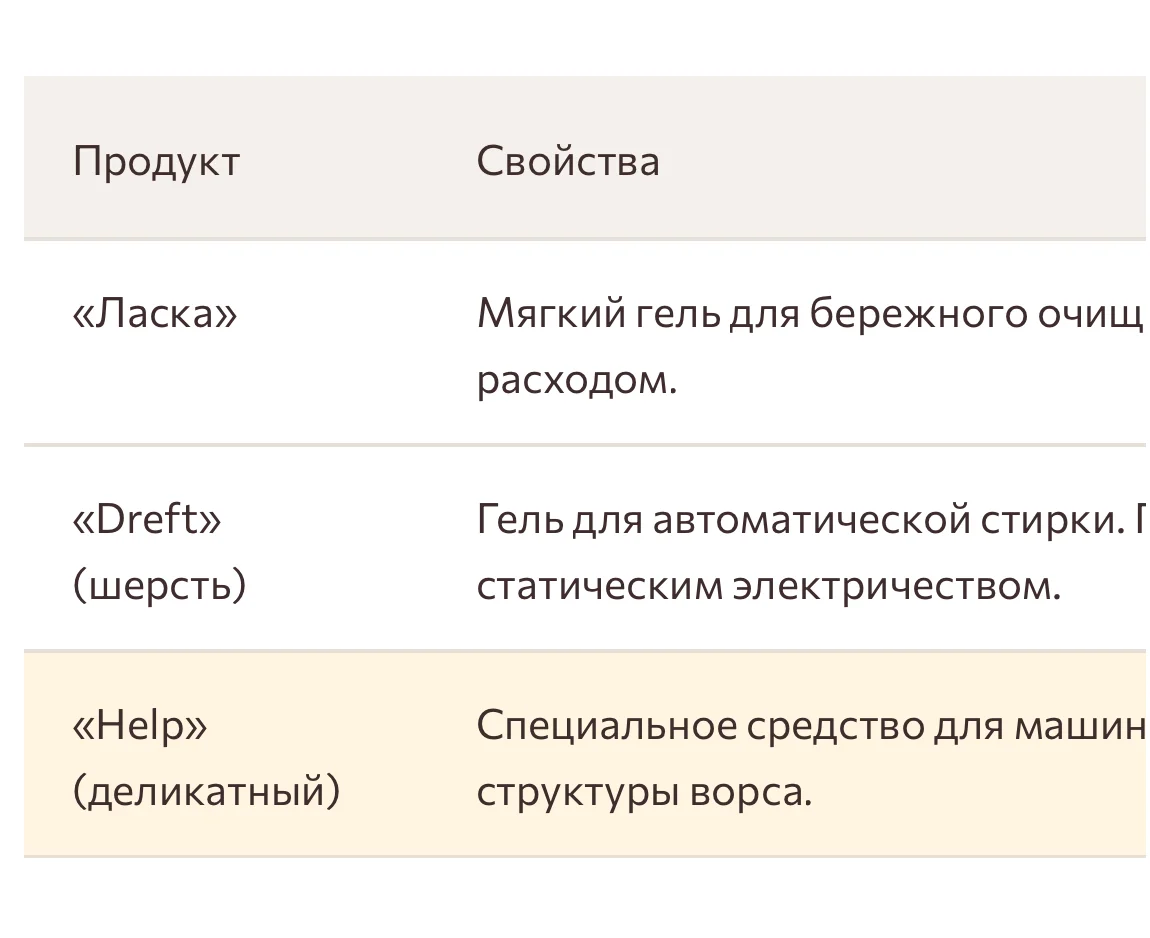Click the «Продукт» column header
This screenshot has height=938, width=1150.
tap(156, 161)
